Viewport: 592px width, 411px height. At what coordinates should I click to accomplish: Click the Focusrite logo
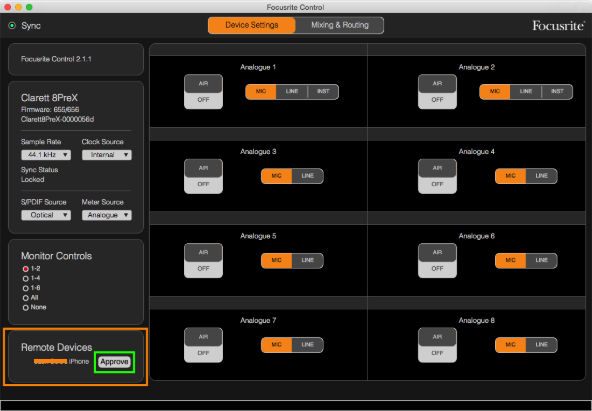[558, 26]
